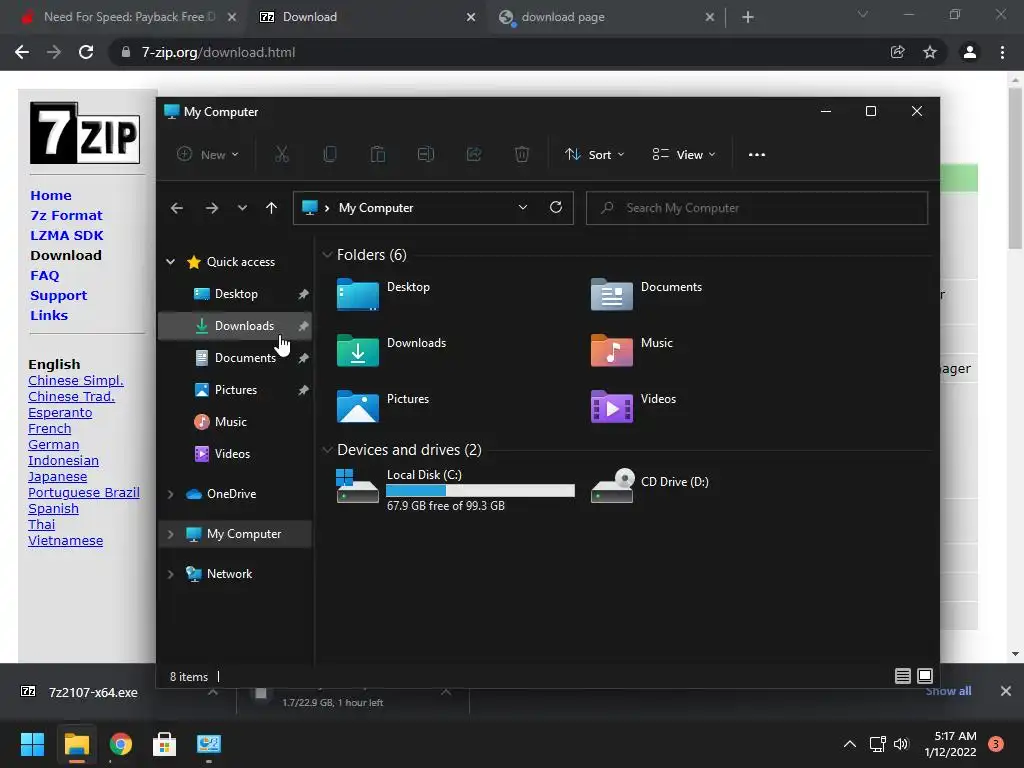Click the Cut scissors icon in Explorer toolbar
The width and height of the screenshot is (1024, 768).
281,155
